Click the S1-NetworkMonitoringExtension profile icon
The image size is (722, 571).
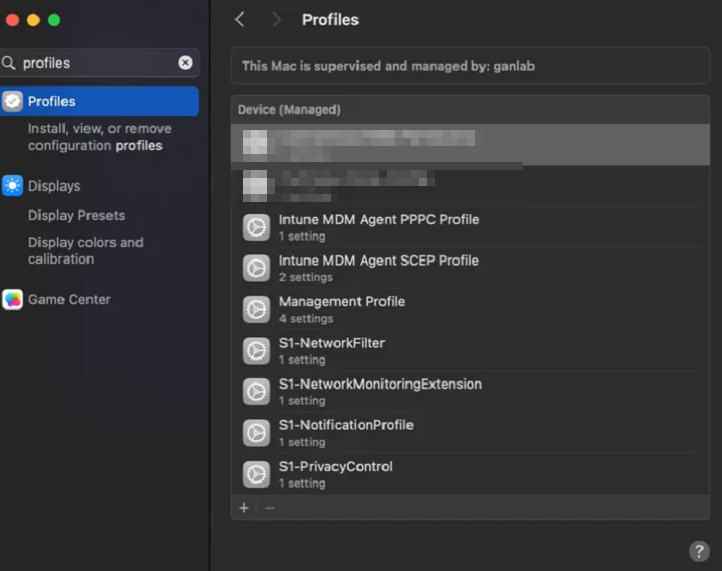(x=257, y=391)
